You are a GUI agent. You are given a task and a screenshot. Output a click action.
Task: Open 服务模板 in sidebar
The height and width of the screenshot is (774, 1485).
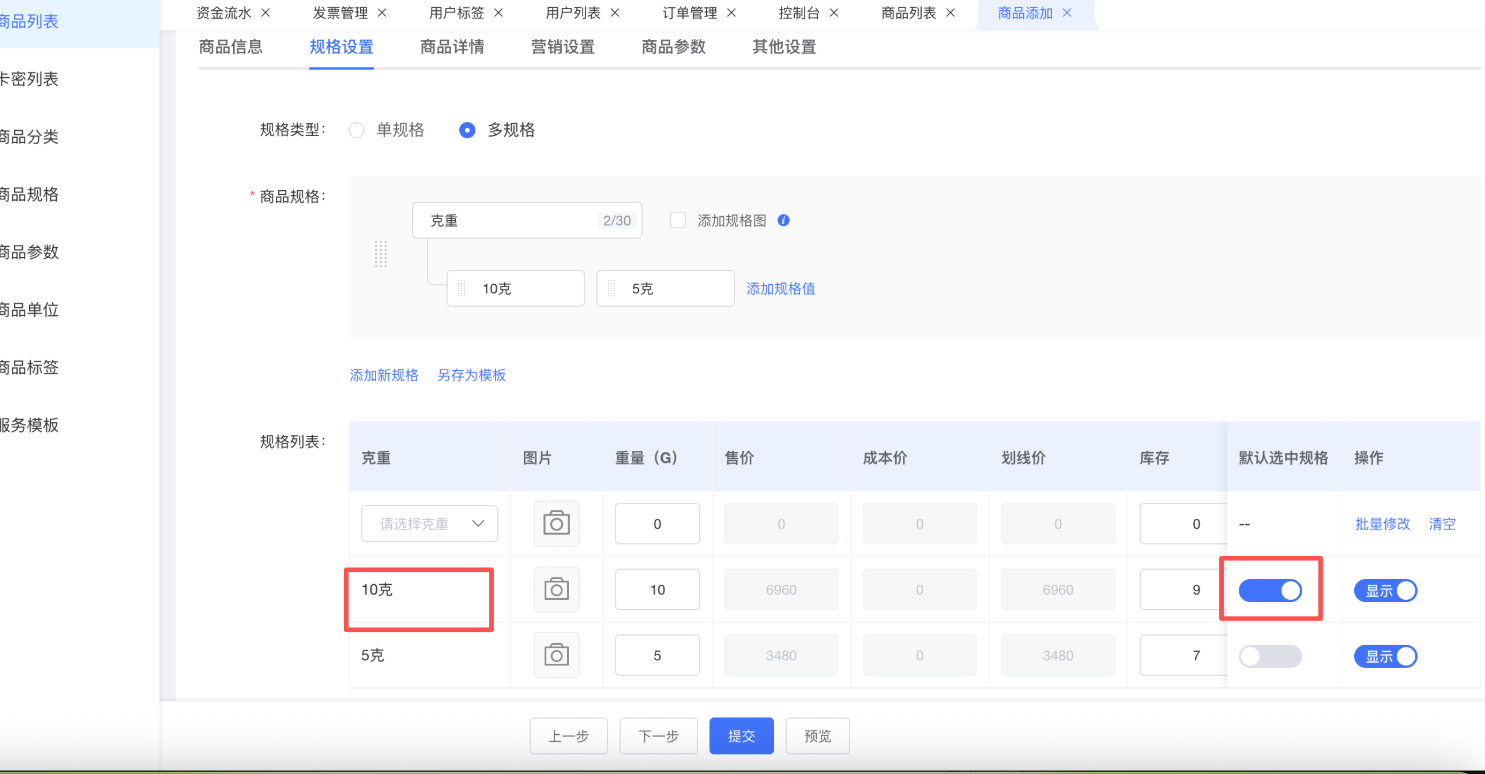pyautogui.click(x=30, y=425)
